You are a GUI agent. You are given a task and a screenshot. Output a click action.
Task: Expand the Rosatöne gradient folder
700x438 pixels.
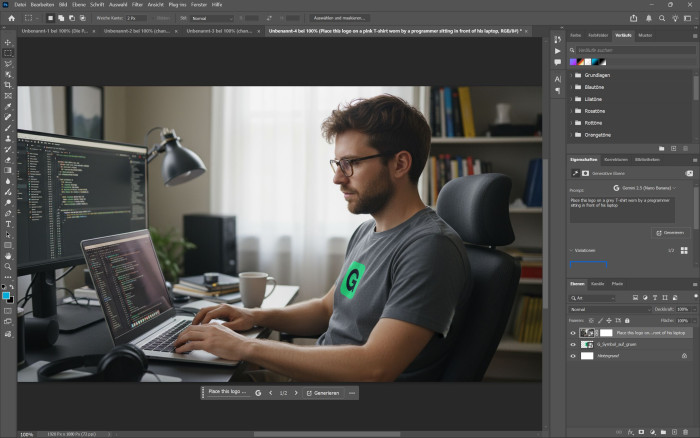coord(571,111)
